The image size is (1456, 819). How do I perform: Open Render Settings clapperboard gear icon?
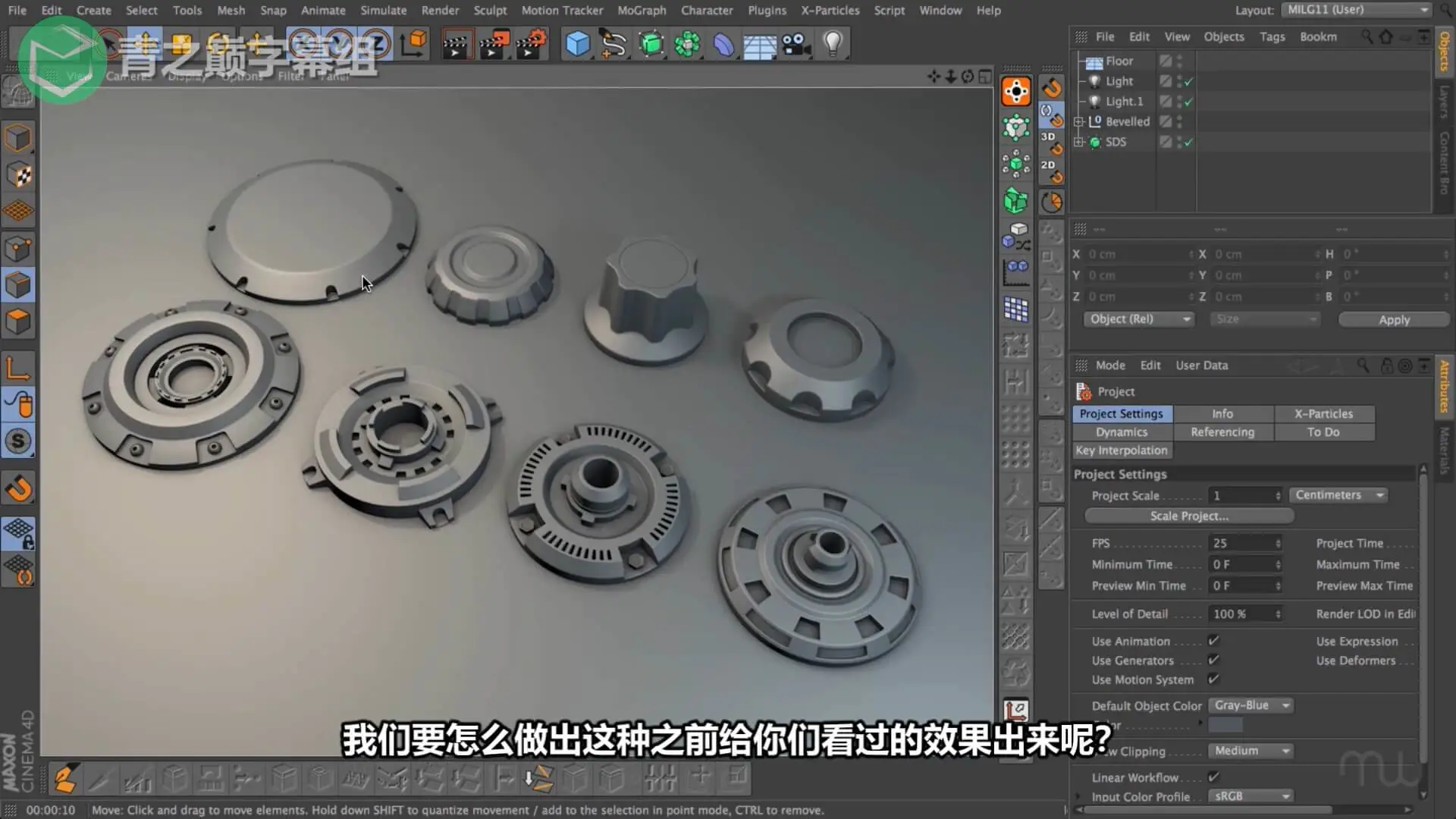tap(531, 44)
